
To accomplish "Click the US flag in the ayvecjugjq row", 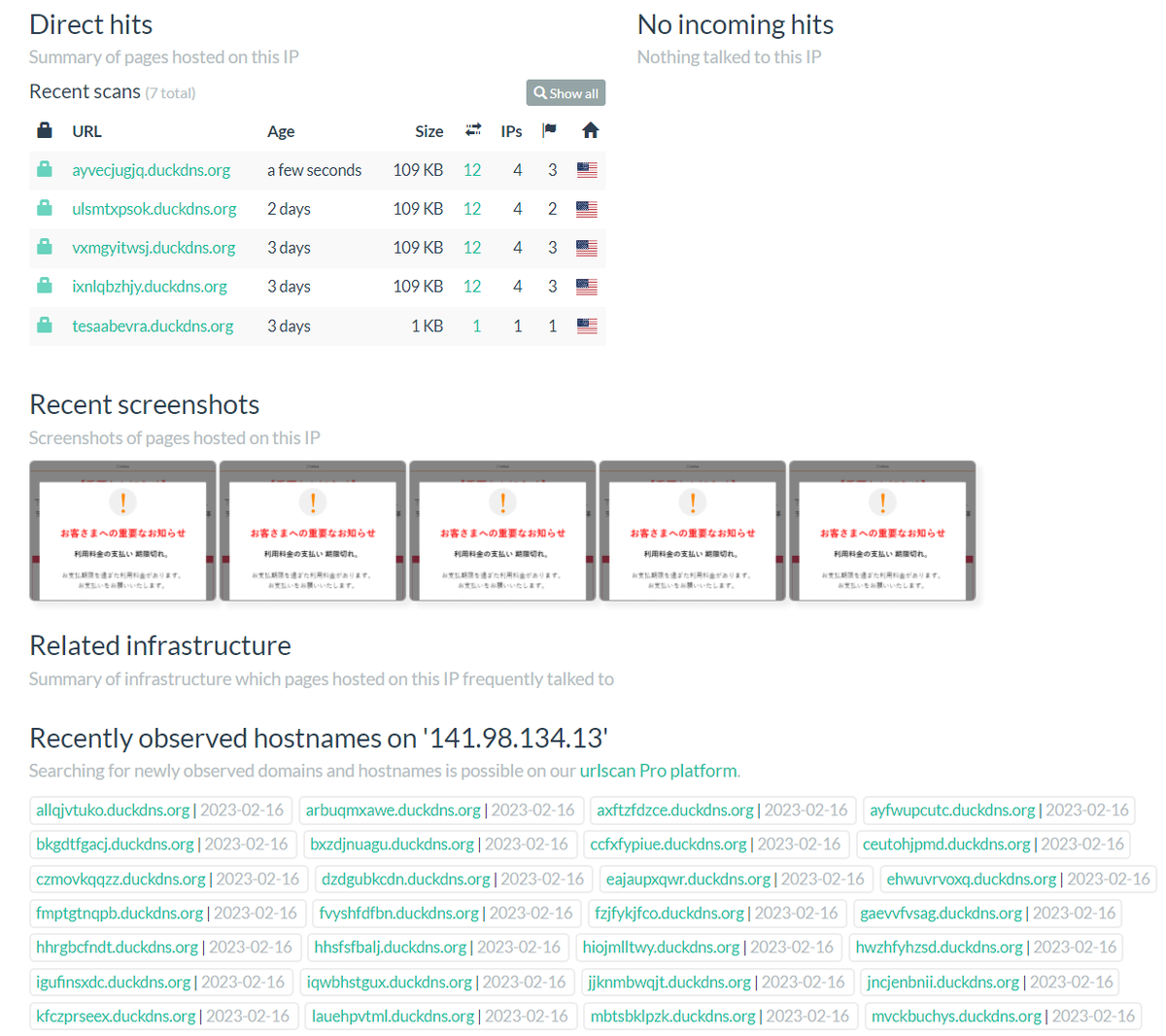I will click(x=587, y=170).
